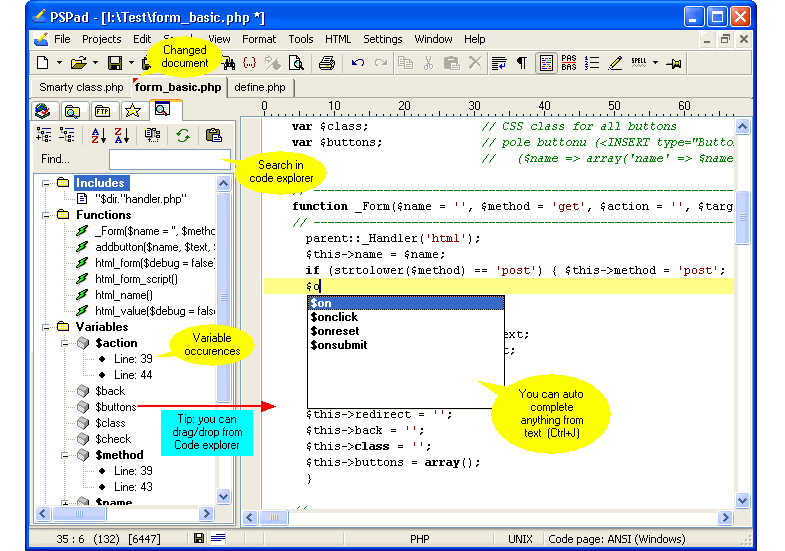Expand all nodes in code explorer
Viewport: 785px width, 551px height.
[x=44, y=135]
